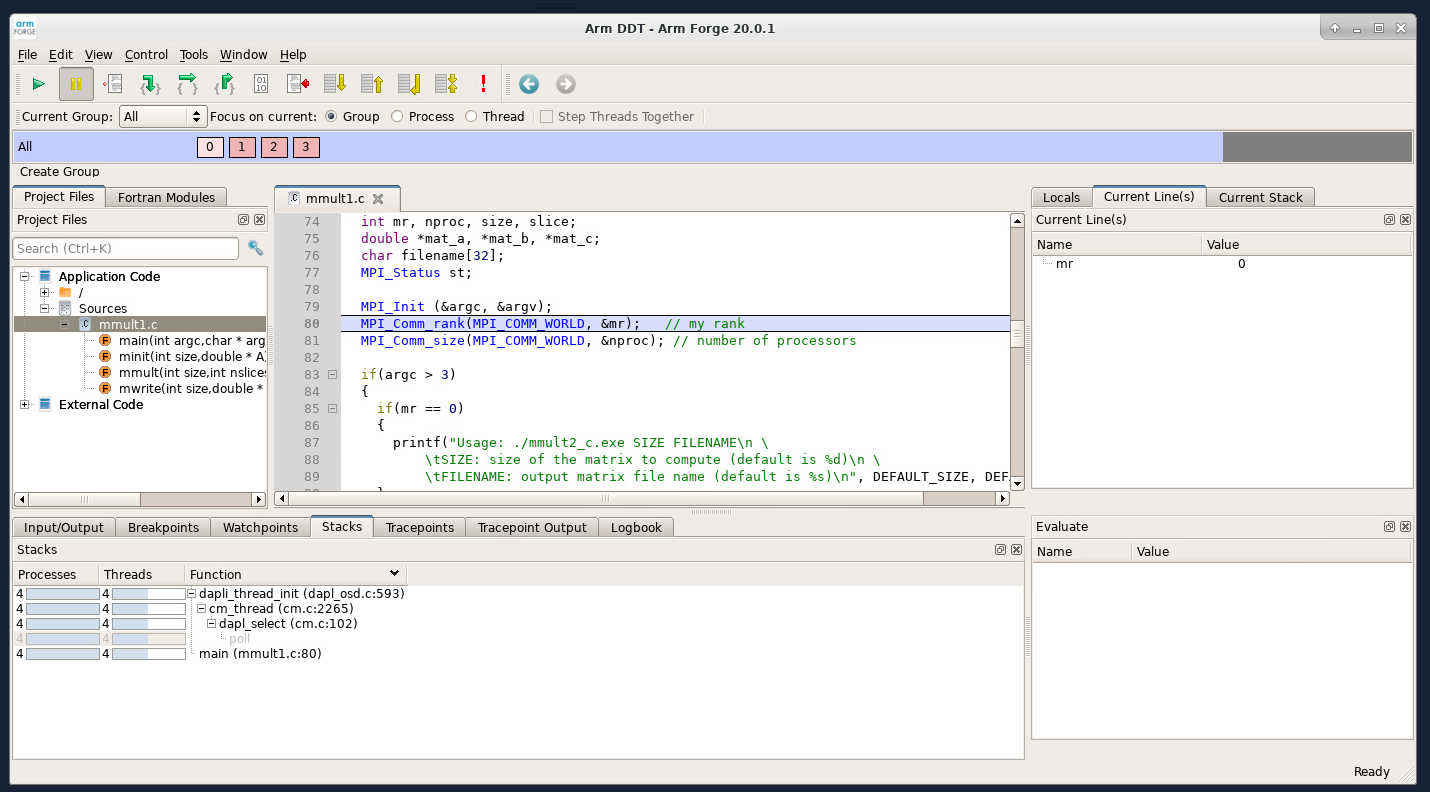Switch to the Fortran Modules tab
Screen dimensions: 1430x792
[x=166, y=197]
